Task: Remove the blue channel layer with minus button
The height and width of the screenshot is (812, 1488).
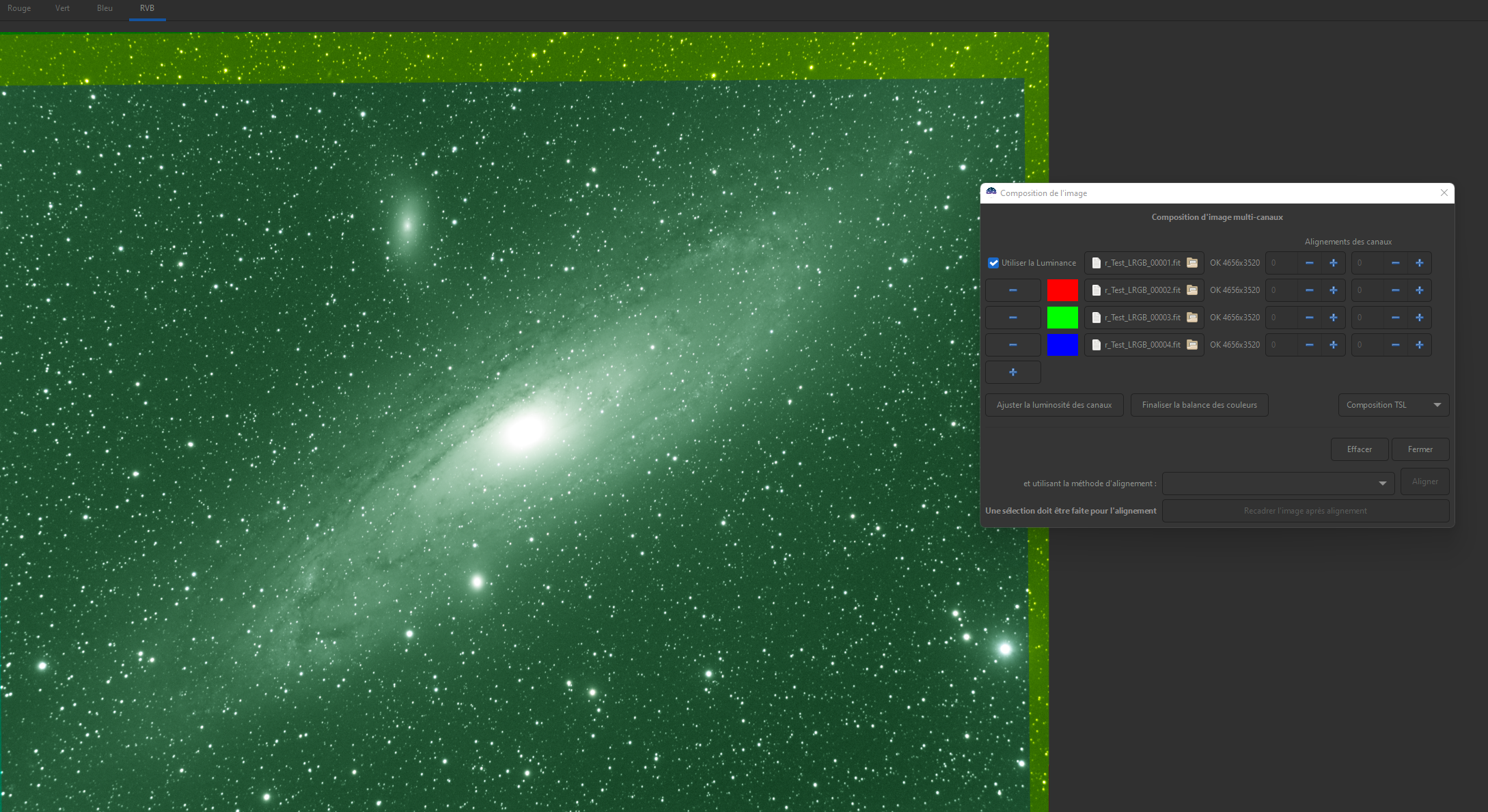Action: click(x=1012, y=345)
